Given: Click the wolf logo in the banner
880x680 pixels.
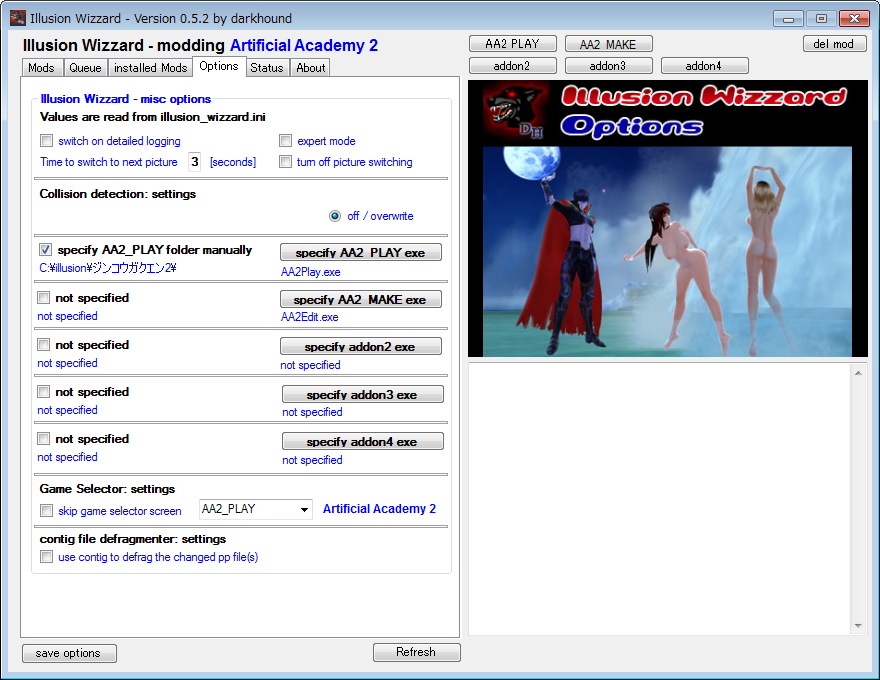Looking at the screenshot, I should click(515, 110).
